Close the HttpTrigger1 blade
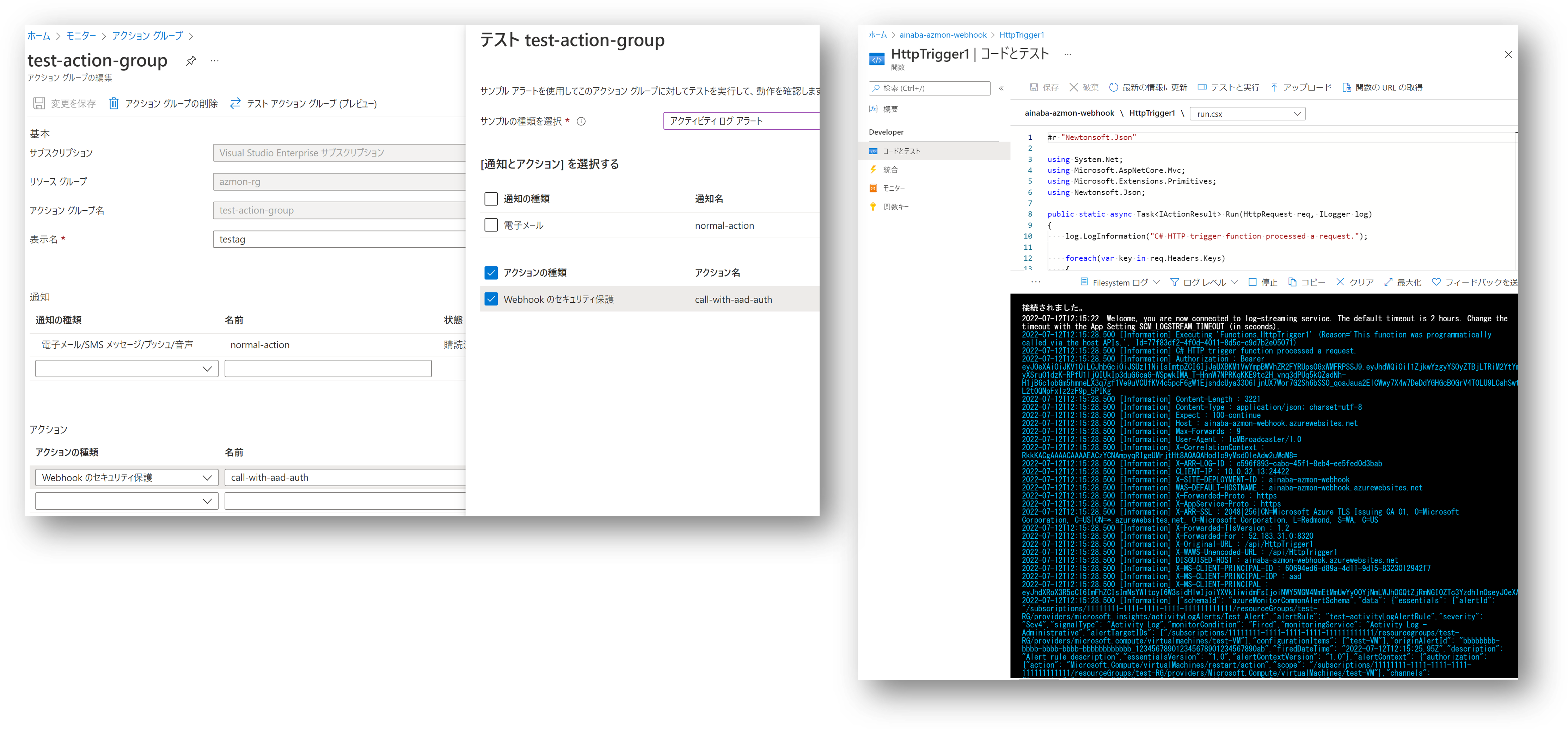 pyautogui.click(x=1508, y=55)
